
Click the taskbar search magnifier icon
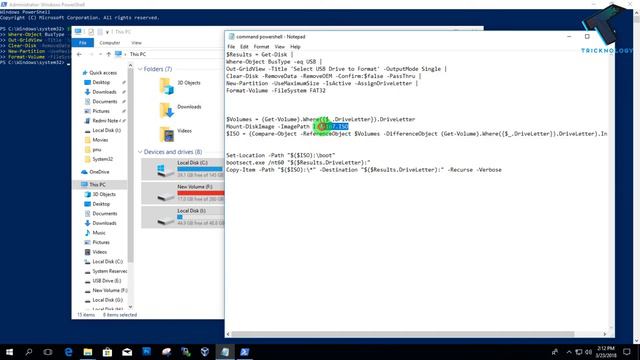tap(29, 352)
